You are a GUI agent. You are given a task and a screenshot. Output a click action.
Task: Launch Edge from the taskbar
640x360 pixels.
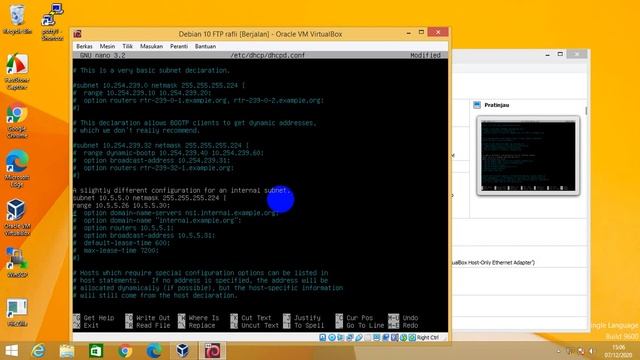point(154,351)
